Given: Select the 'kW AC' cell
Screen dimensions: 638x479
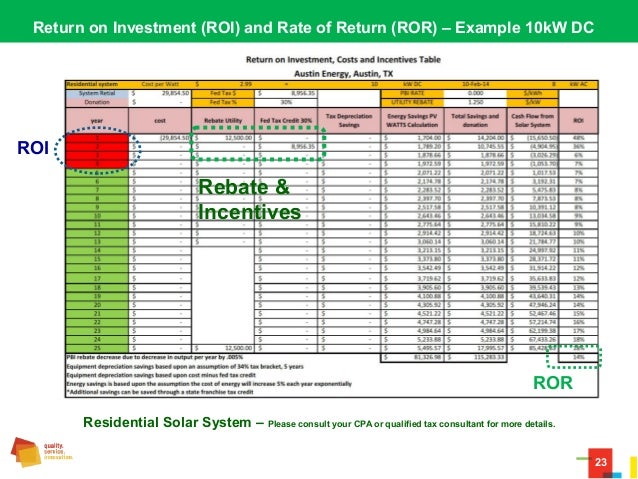Looking at the screenshot, I should tap(578, 84).
